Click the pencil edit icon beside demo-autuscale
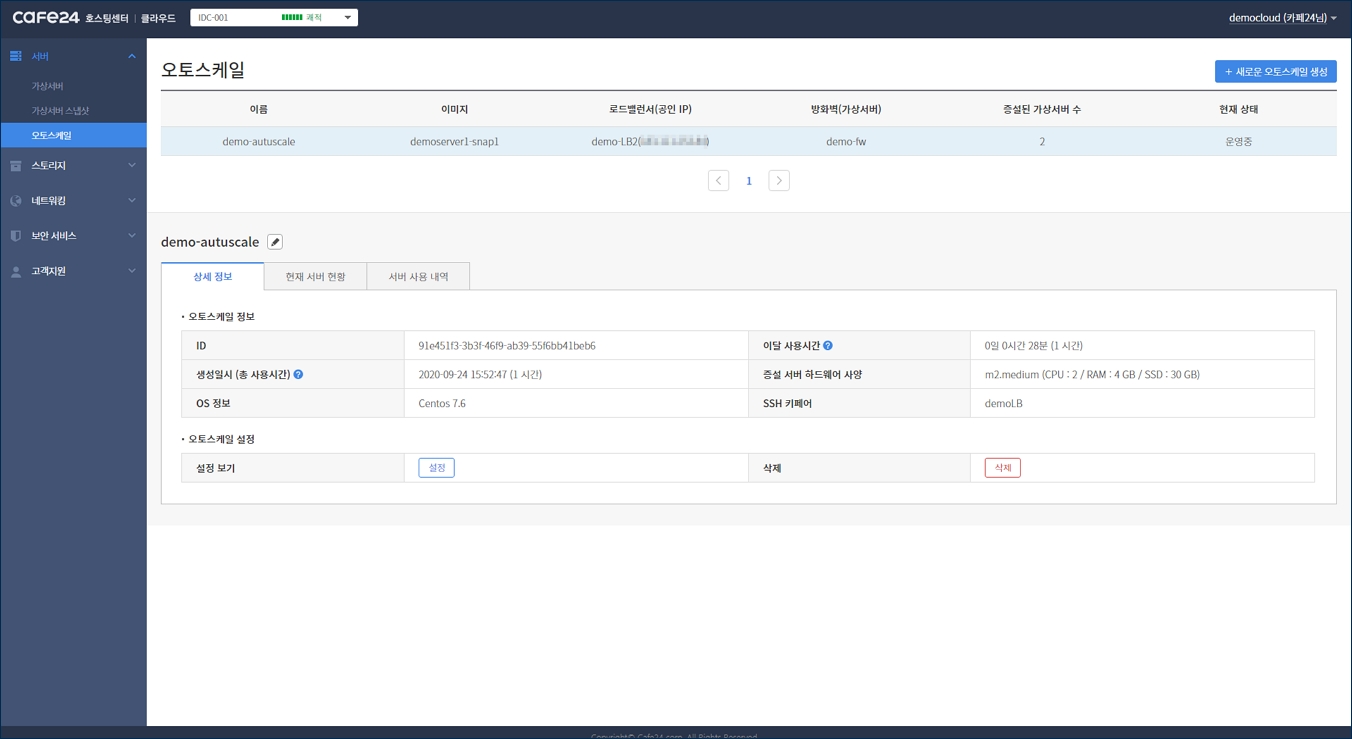This screenshot has width=1352, height=739. pos(275,242)
